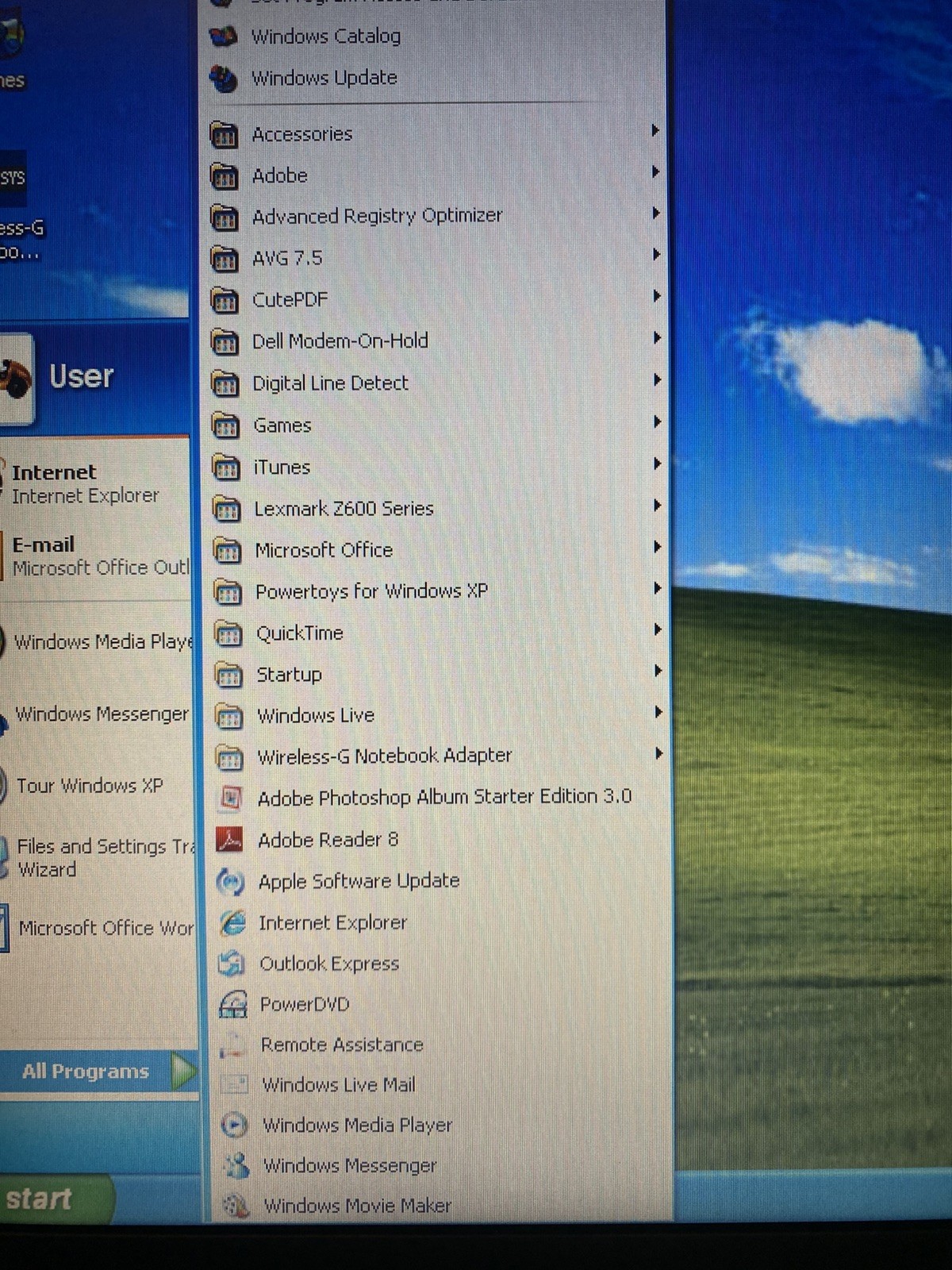The image size is (952, 1270).
Task: Expand the Lexmark Z600 Series submenu arrow
Action: (x=657, y=505)
